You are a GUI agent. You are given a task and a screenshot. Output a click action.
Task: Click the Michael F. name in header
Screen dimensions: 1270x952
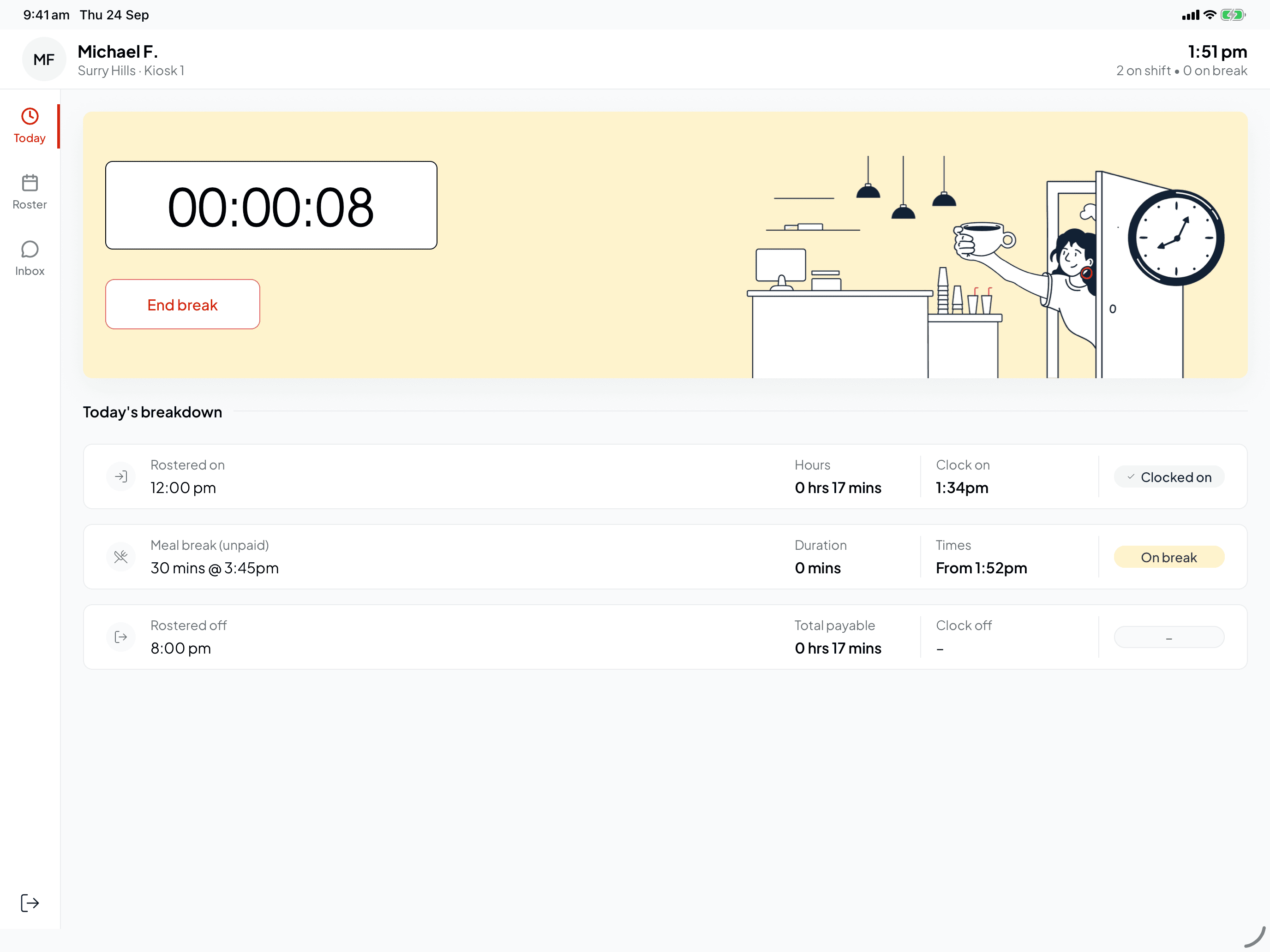[x=118, y=52]
